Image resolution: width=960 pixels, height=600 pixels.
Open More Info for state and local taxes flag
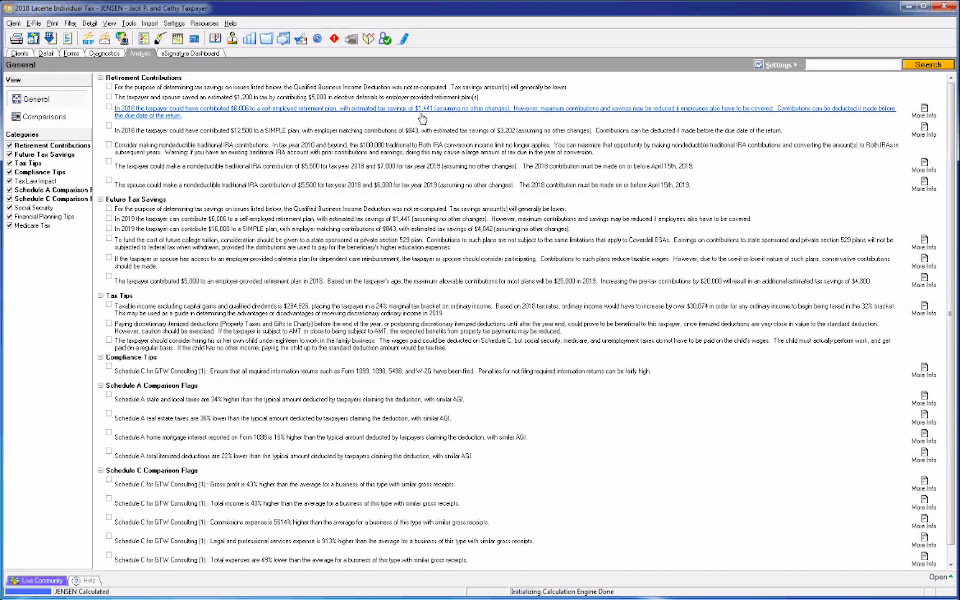click(923, 399)
